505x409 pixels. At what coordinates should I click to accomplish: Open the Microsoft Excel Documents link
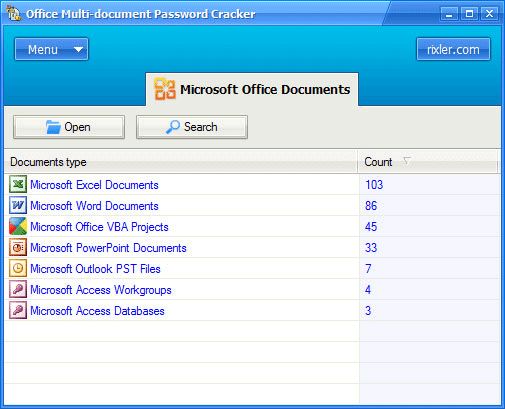[x=94, y=185]
